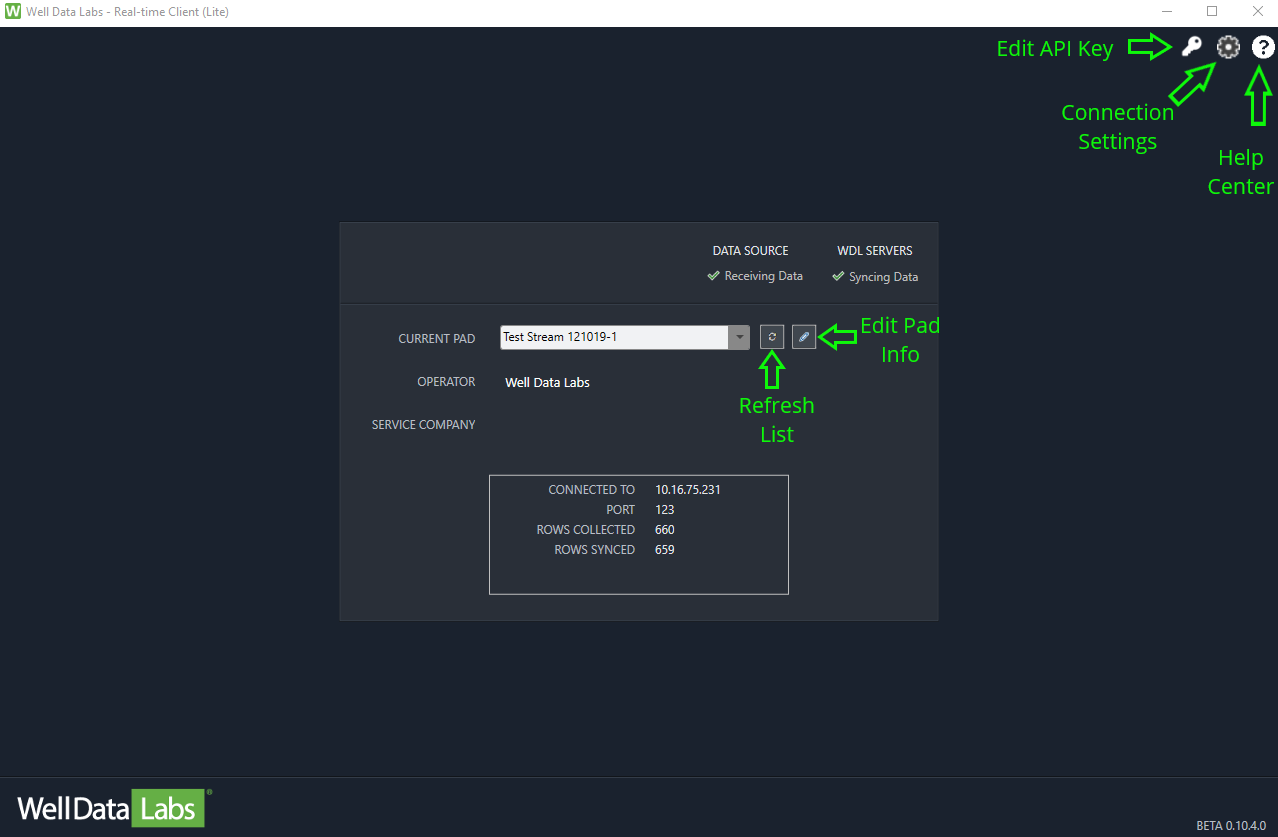Select the Test Stream 121019-1 combo box
This screenshot has height=837, width=1278.
click(625, 337)
